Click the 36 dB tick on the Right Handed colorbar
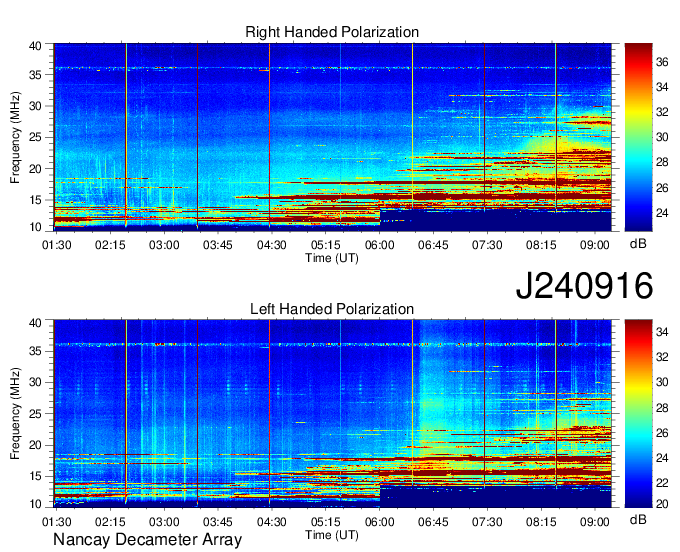This screenshot has width=680, height=552. [x=662, y=62]
